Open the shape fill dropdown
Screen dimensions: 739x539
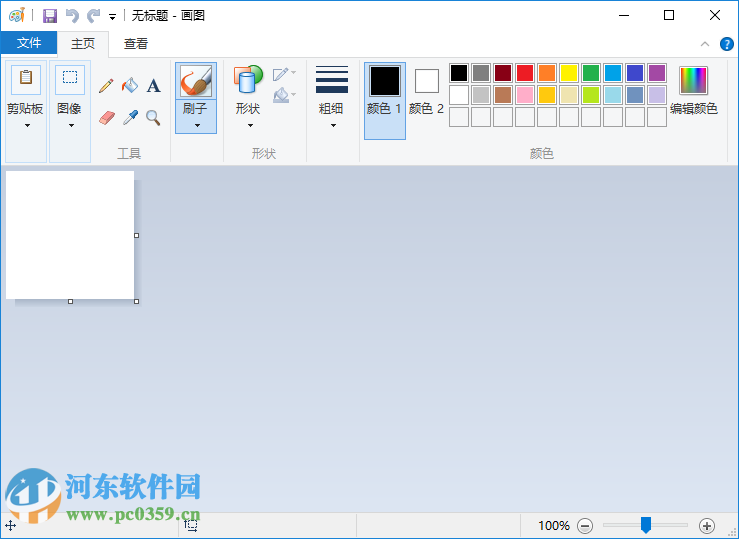(284, 95)
